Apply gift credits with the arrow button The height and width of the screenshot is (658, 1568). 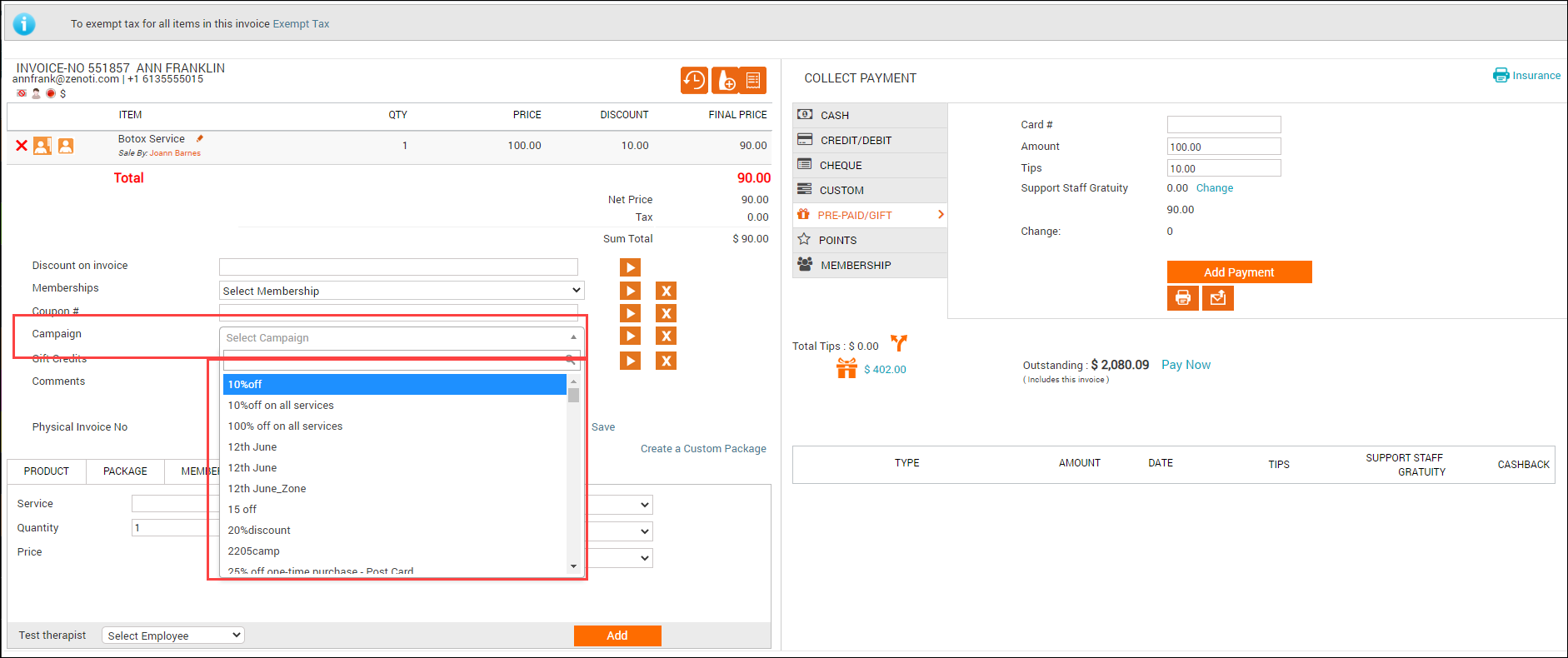630,361
